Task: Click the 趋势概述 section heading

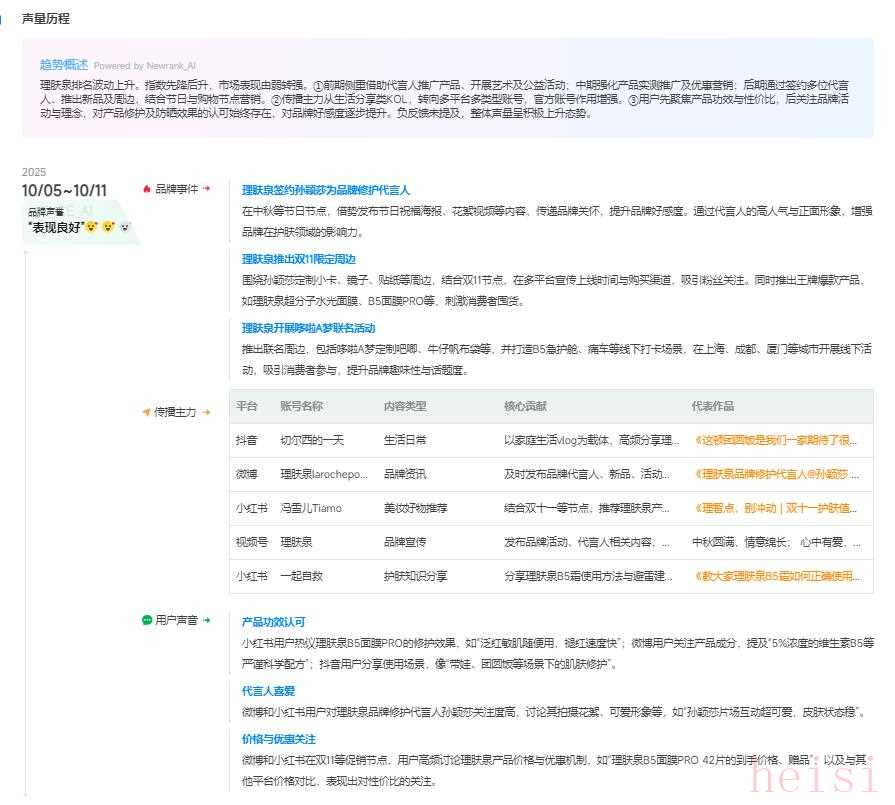Action: click(64, 64)
